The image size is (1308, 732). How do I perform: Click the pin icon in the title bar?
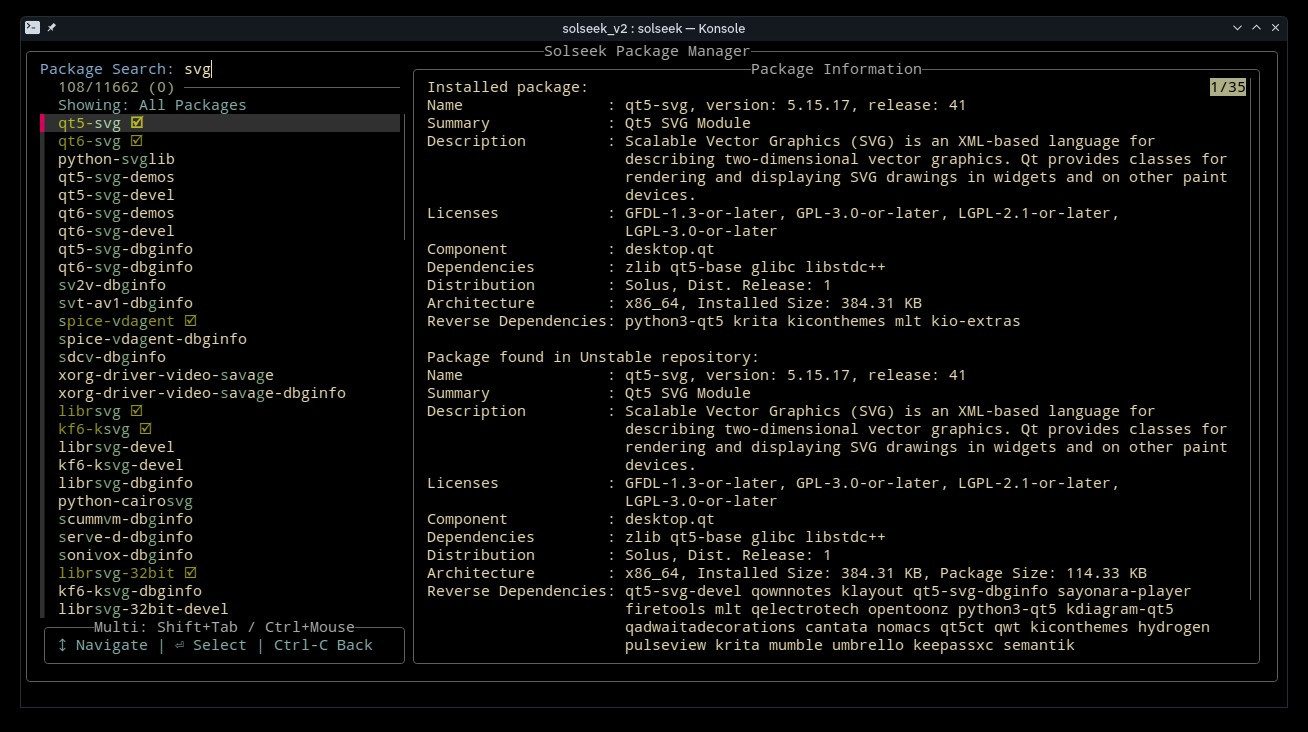[52, 28]
